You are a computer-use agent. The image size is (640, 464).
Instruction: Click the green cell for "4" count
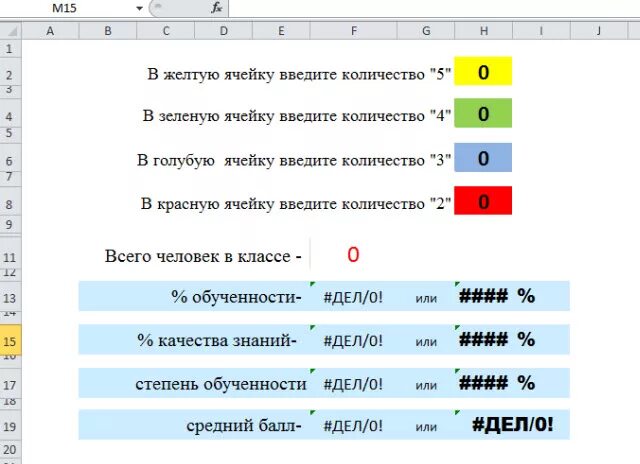pyautogui.click(x=483, y=113)
